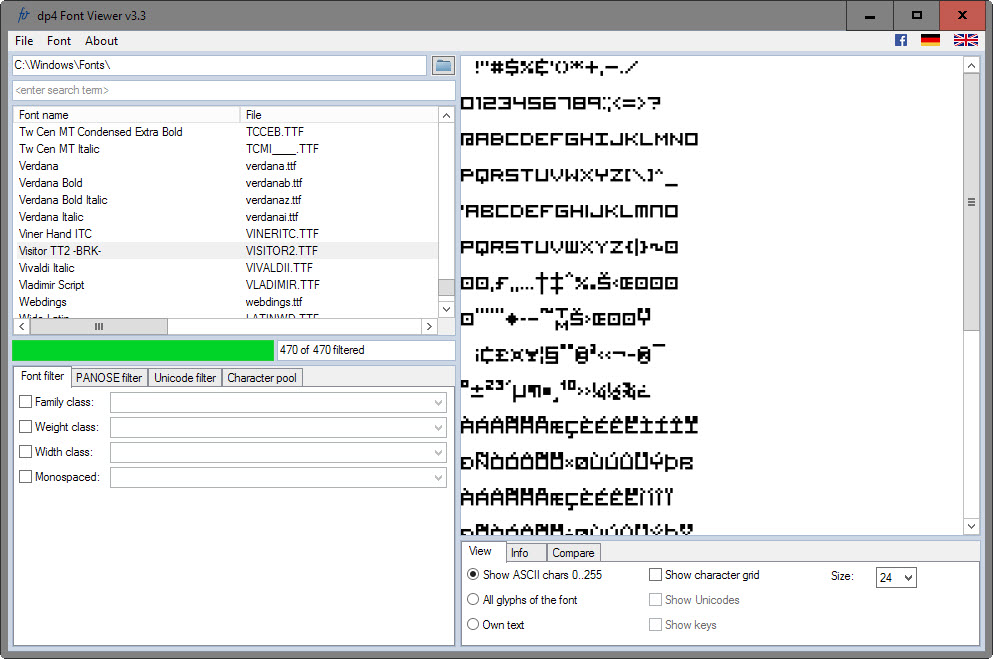Select the Own text radio option
Image resolution: width=993 pixels, height=659 pixels.
[472, 625]
